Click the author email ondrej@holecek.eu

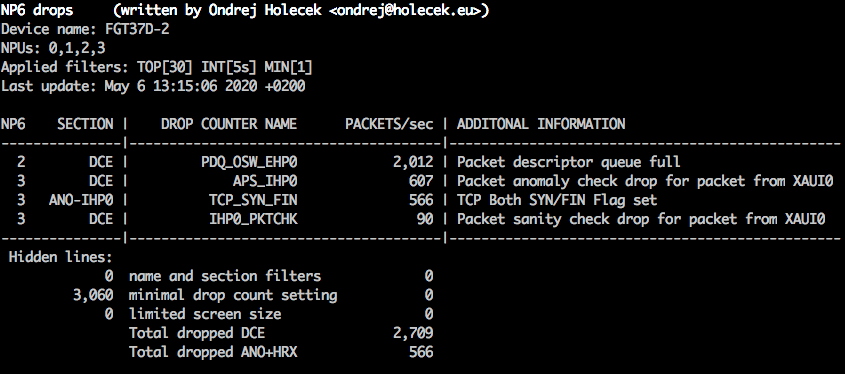click(x=408, y=11)
